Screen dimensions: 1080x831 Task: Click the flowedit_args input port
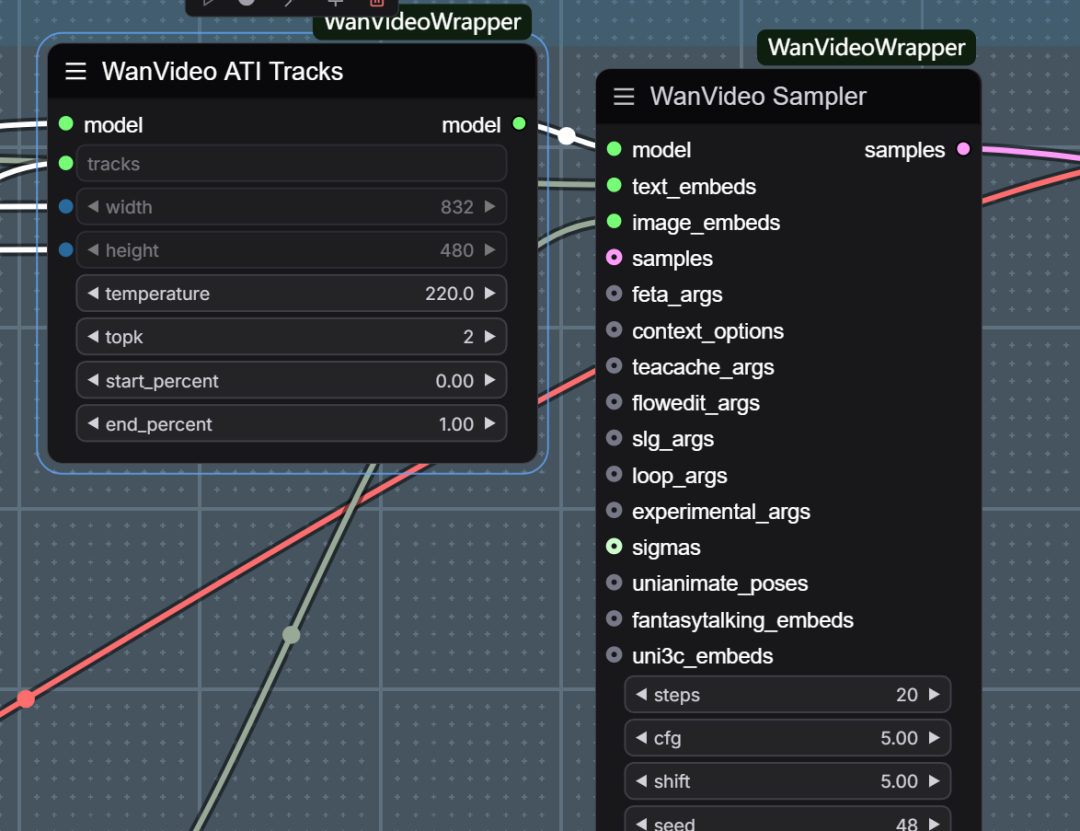614,402
